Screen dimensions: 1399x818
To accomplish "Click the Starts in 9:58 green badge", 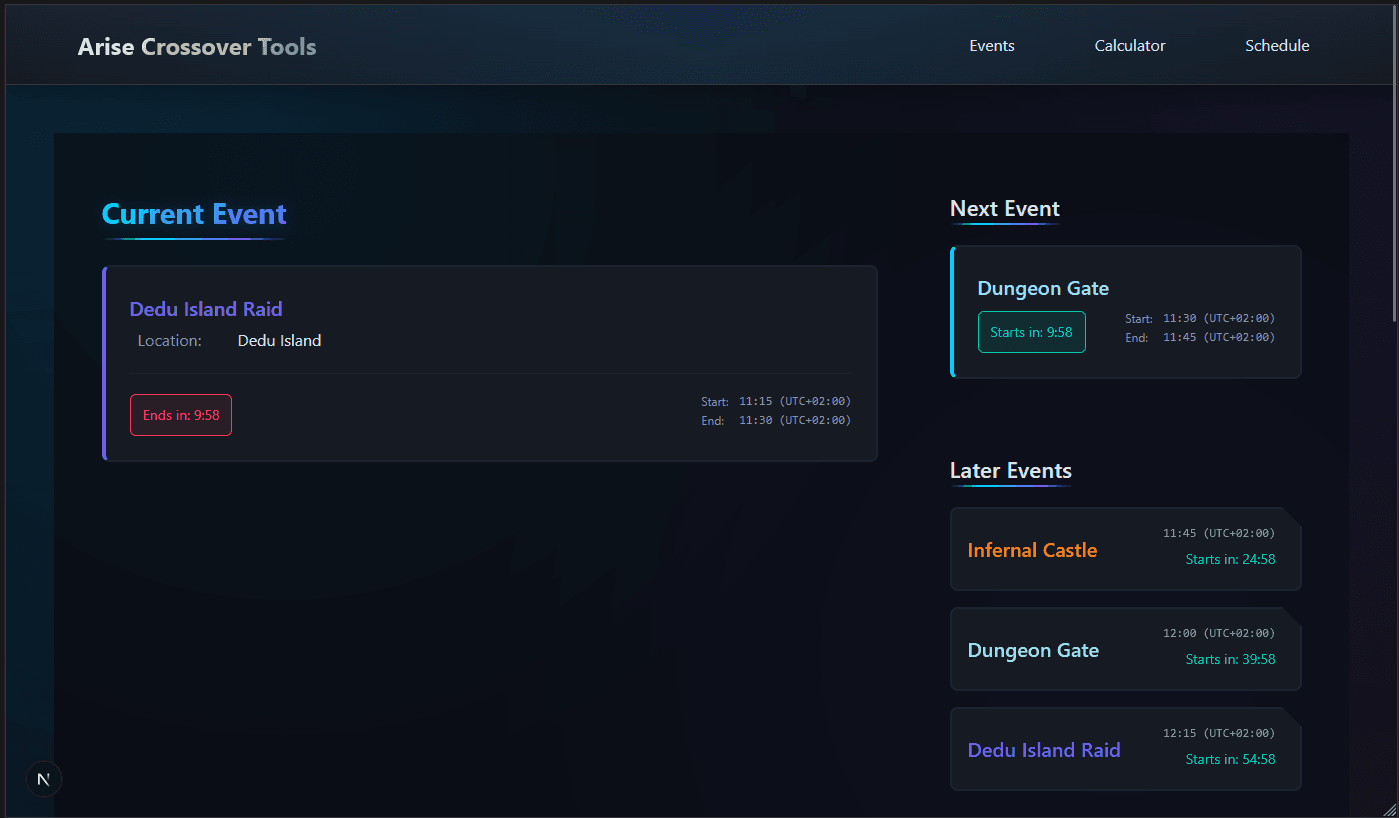I will coord(1031,332).
